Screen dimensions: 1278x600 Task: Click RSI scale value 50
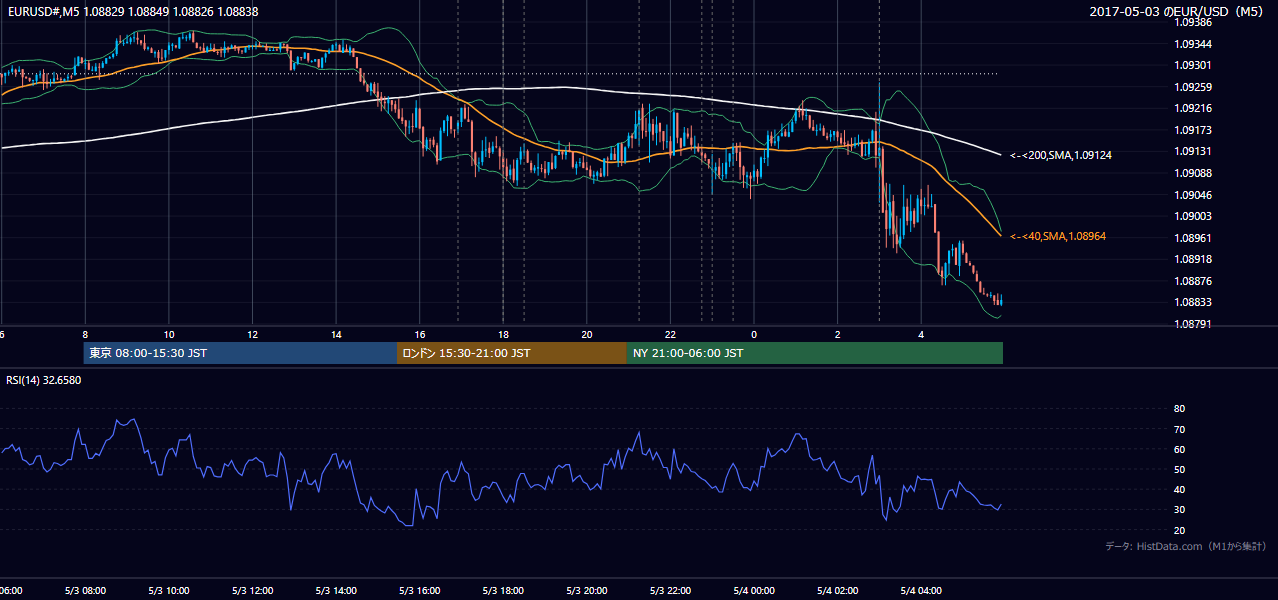(1179, 469)
